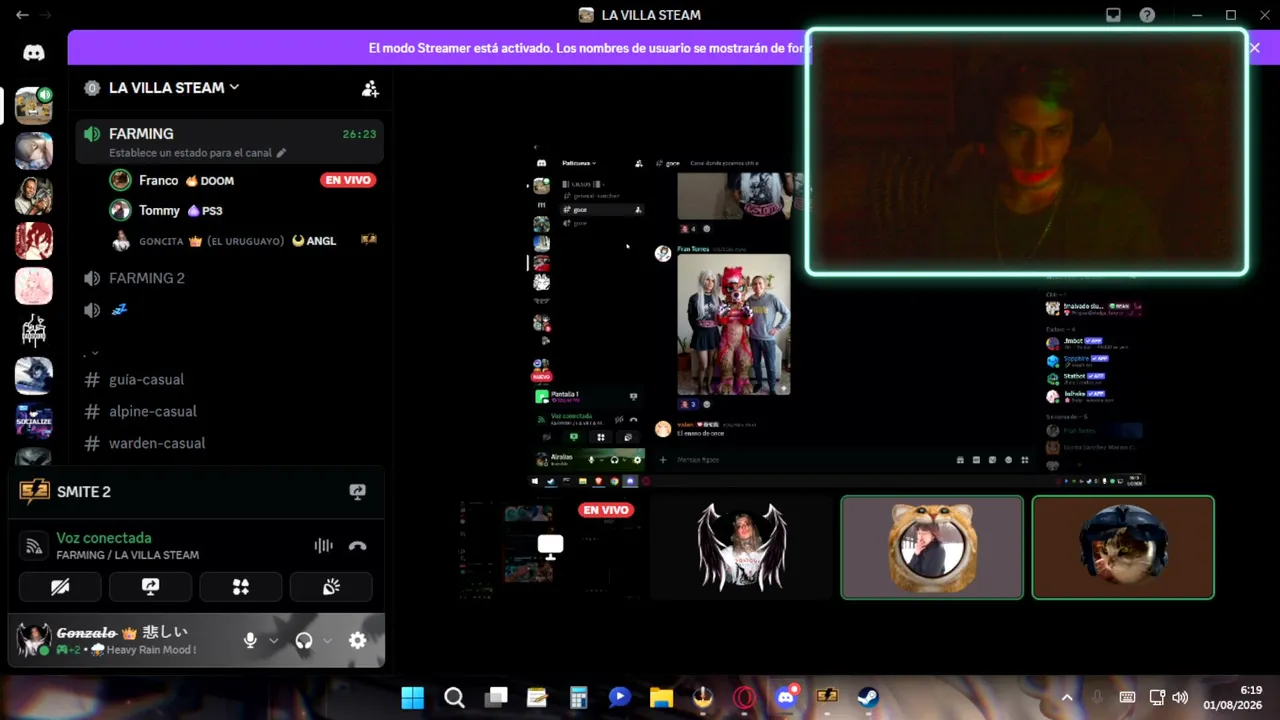Viewport: 1280px width, 720px height.
Task: Open headphone output options arrow
Action: 327,641
